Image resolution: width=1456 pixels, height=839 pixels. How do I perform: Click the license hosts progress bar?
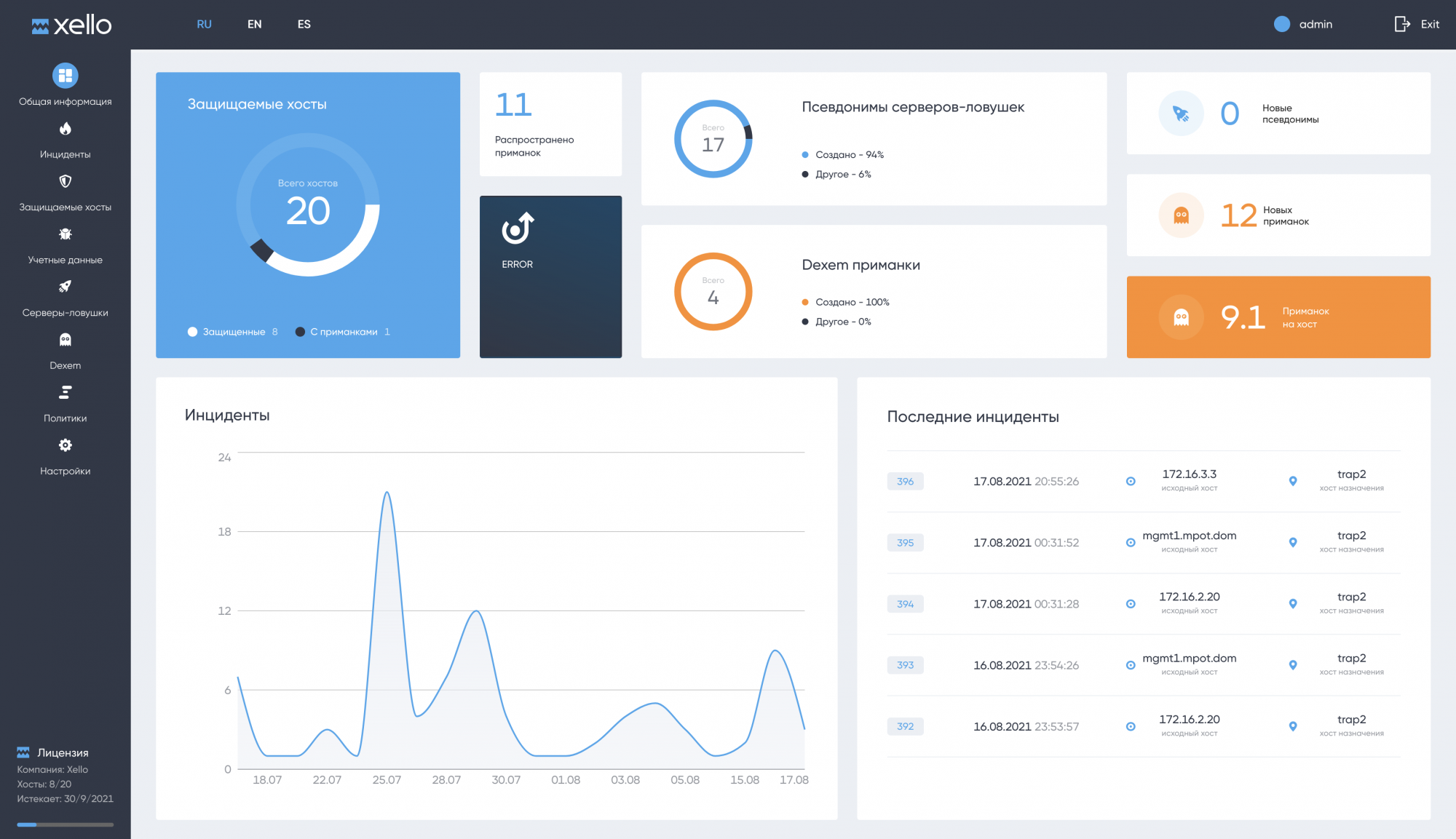click(65, 824)
